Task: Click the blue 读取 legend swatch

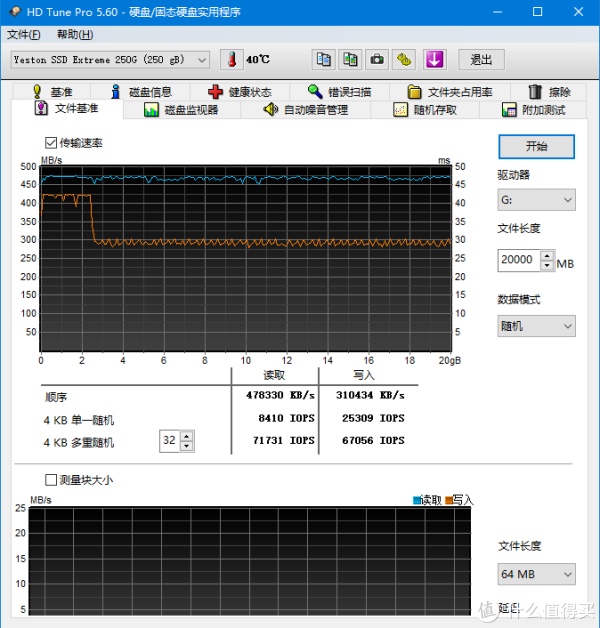Action: pyautogui.click(x=417, y=500)
